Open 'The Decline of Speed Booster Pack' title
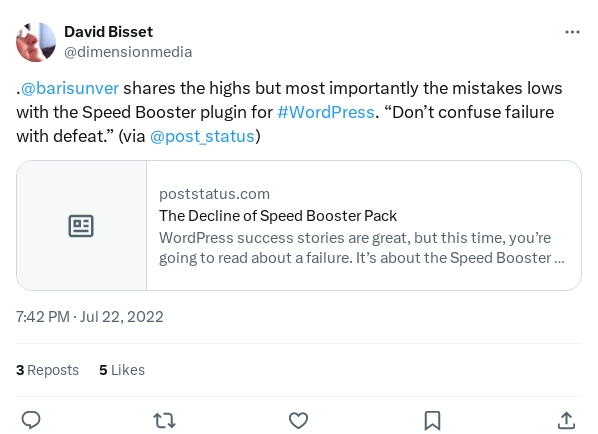 (278, 216)
